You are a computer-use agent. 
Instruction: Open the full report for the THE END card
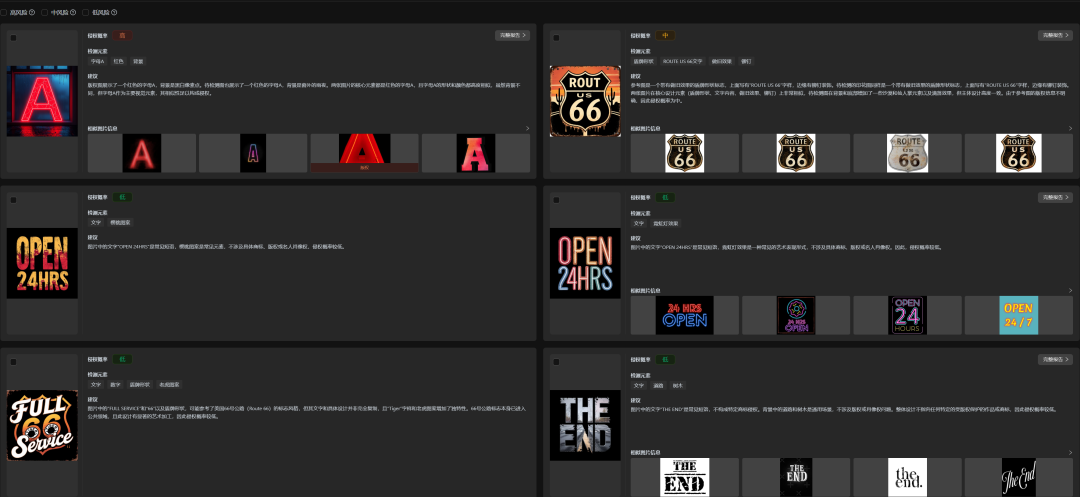1055,359
